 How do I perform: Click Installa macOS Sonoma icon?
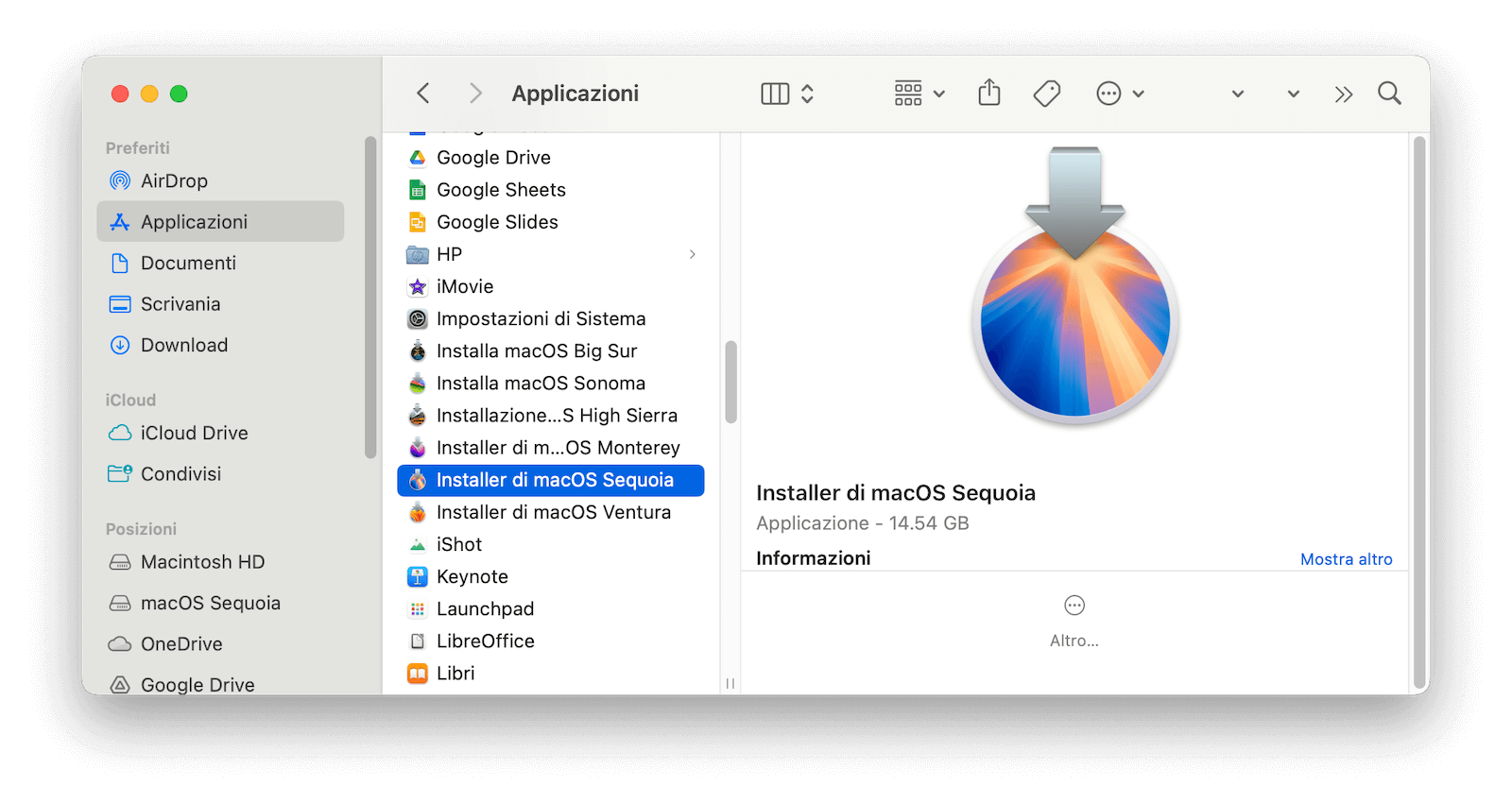pyautogui.click(x=418, y=384)
